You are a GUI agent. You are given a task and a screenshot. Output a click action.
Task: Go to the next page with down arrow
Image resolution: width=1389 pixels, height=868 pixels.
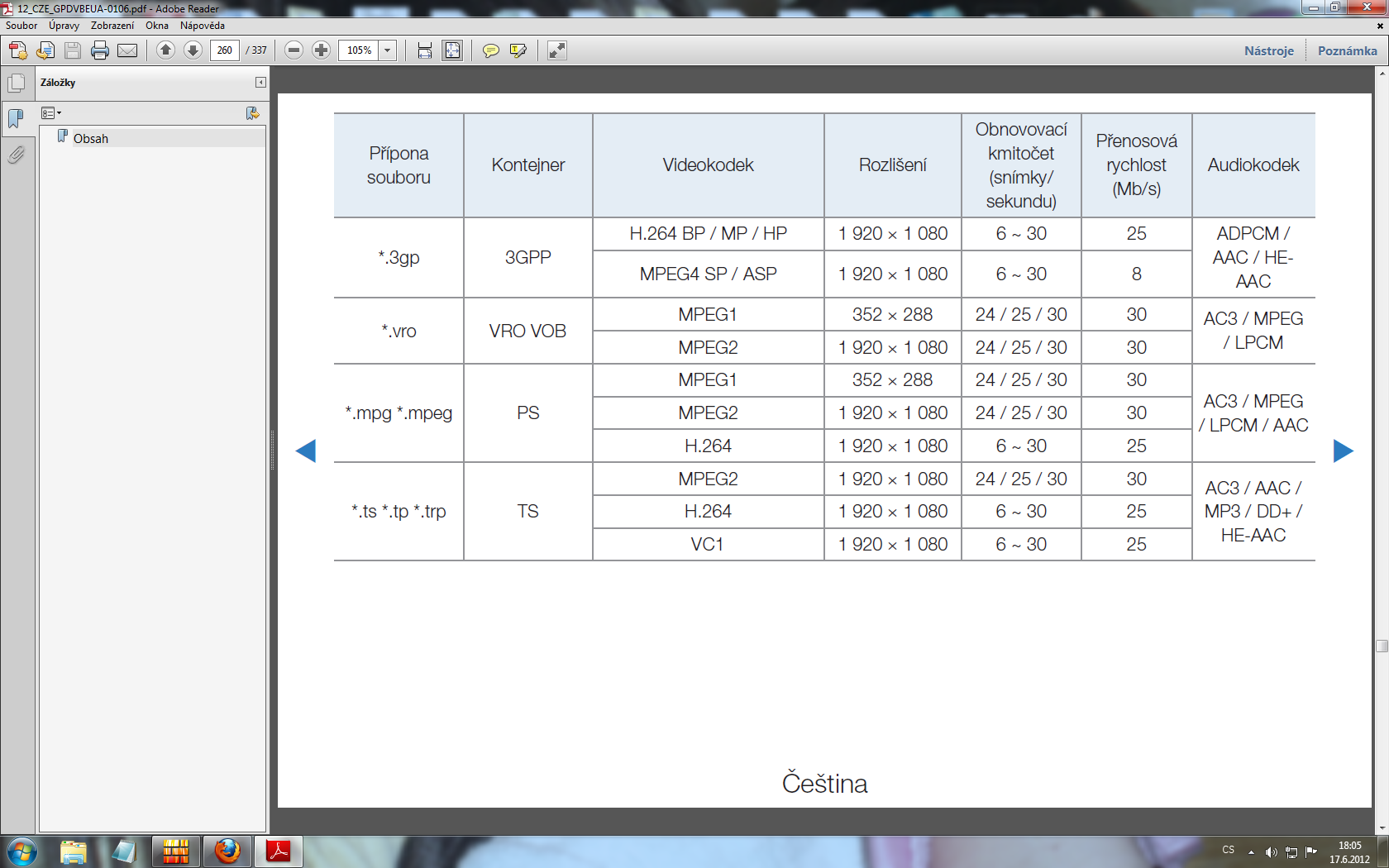click(x=193, y=50)
